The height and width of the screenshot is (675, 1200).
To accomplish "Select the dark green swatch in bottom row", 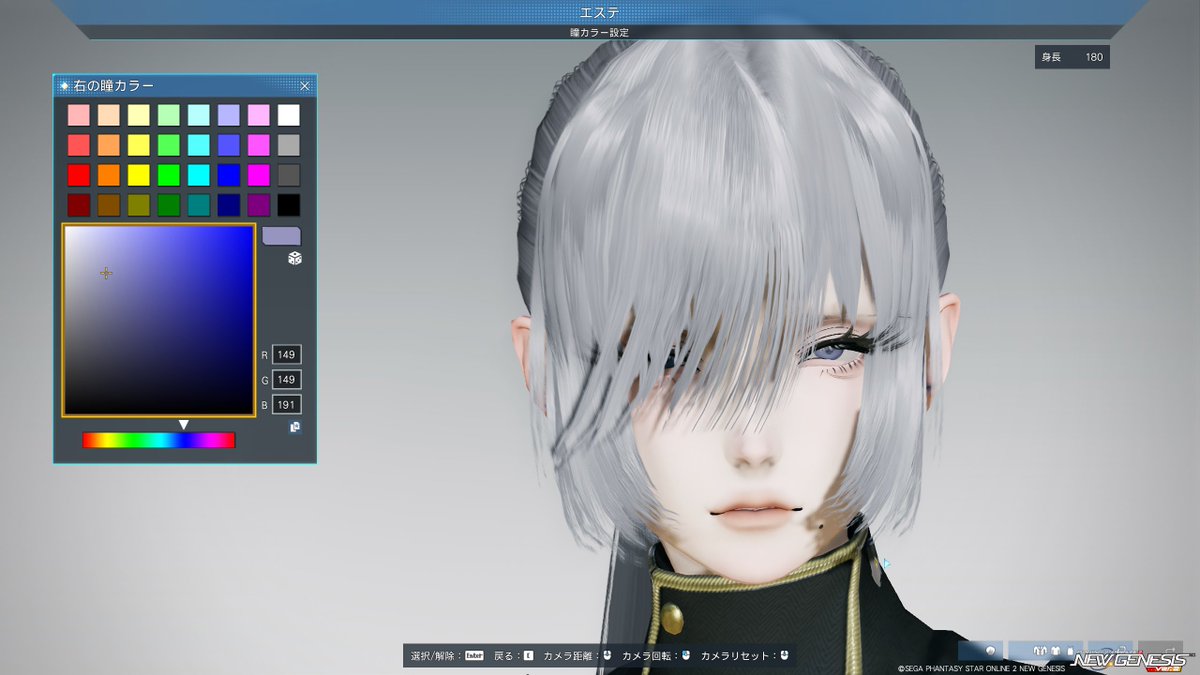I will click(169, 205).
